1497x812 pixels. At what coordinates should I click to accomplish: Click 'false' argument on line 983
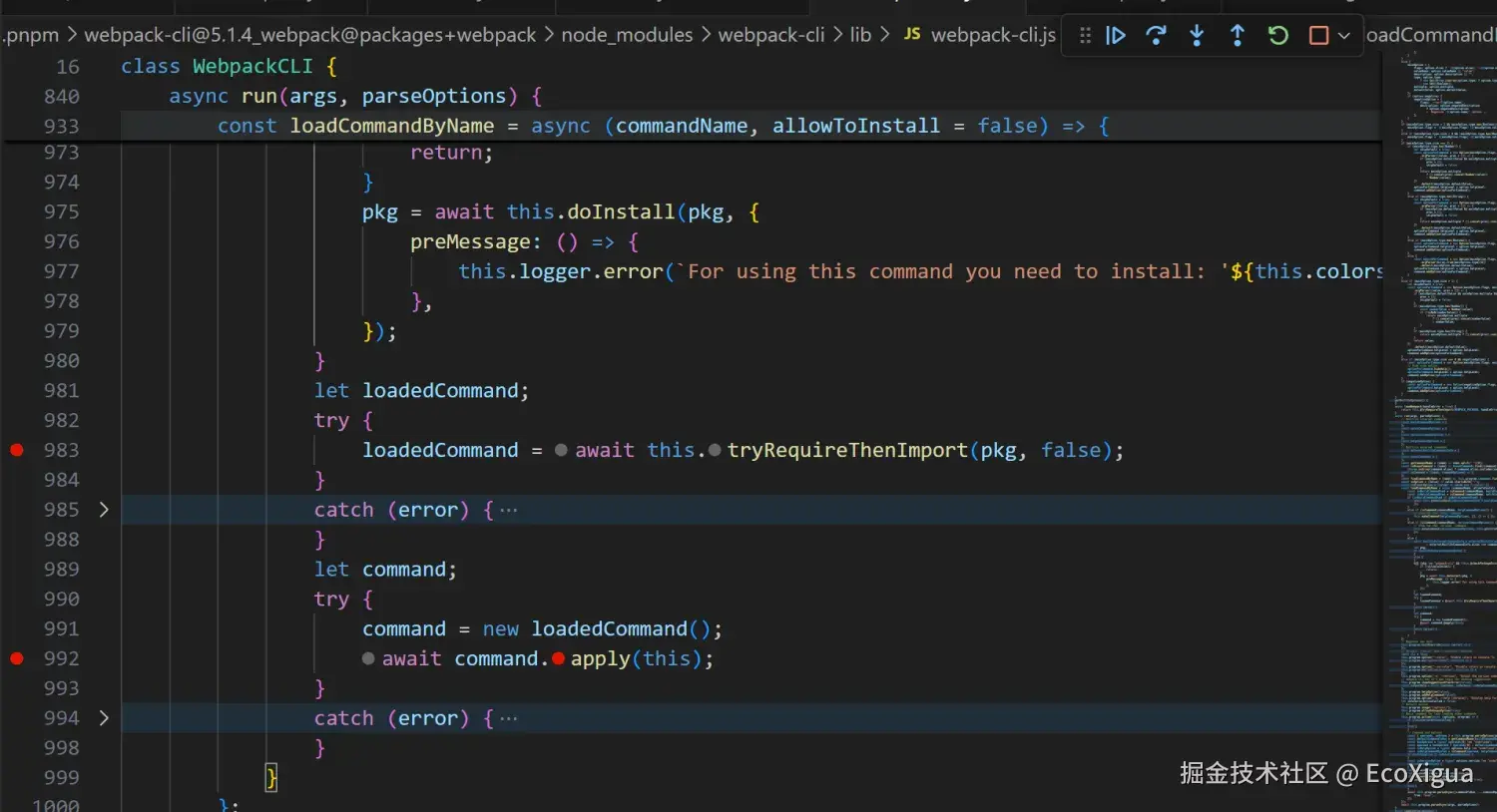(1071, 450)
